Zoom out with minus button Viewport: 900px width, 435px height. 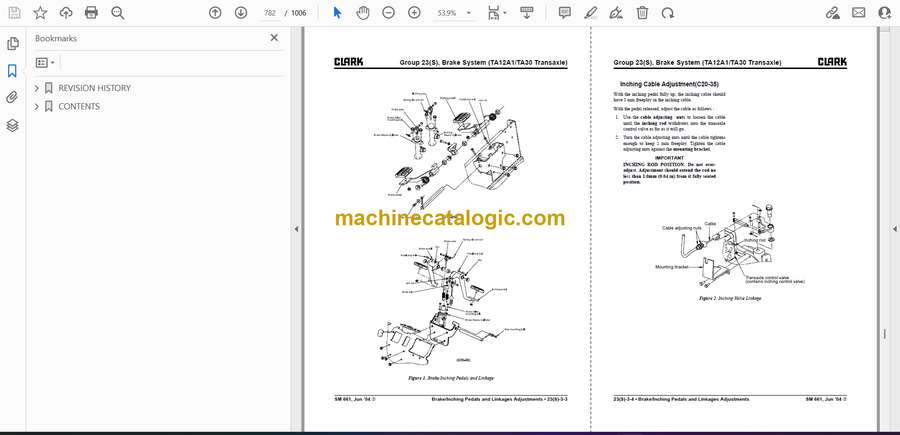(389, 13)
